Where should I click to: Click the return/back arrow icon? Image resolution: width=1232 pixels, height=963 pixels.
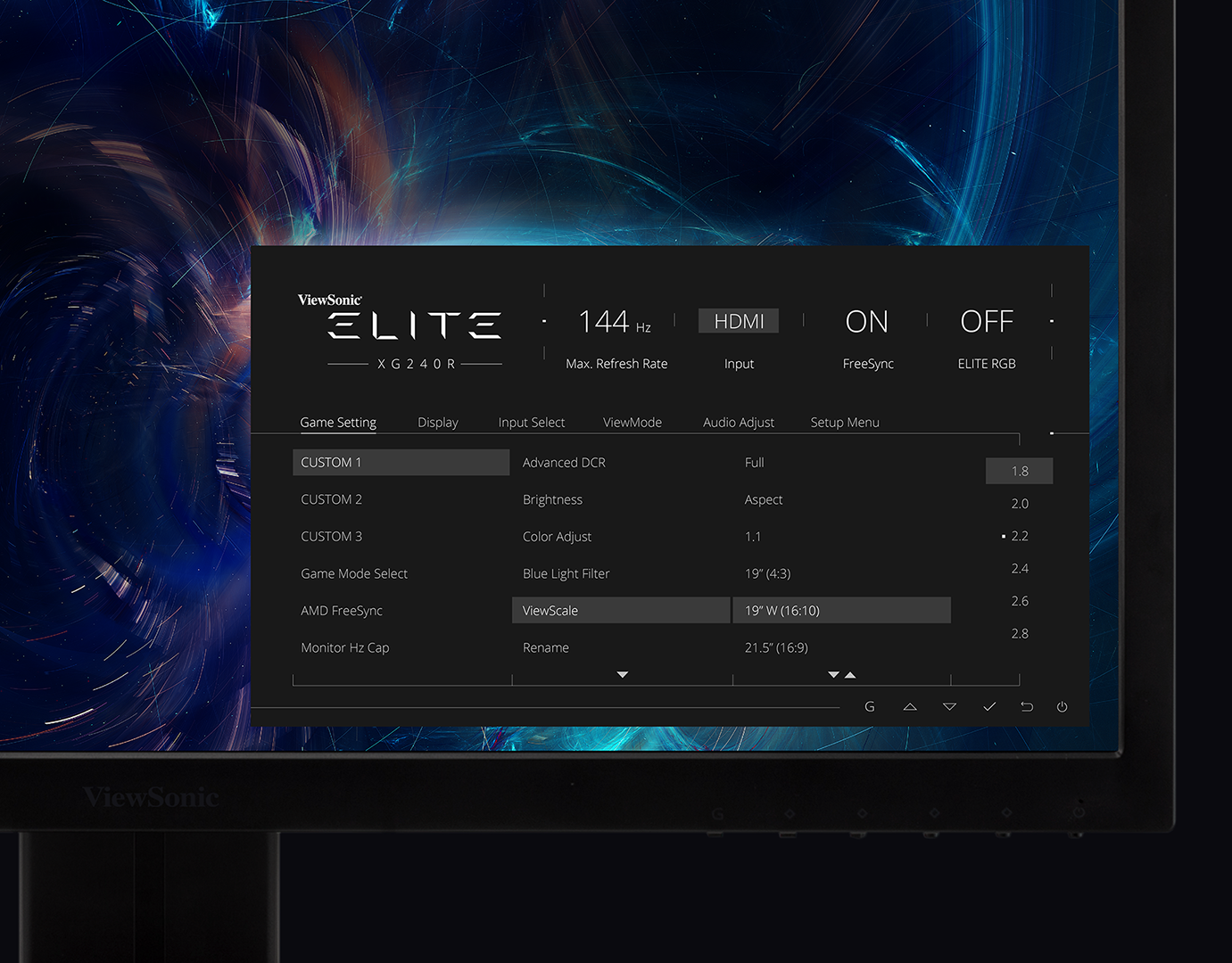click(x=1027, y=707)
